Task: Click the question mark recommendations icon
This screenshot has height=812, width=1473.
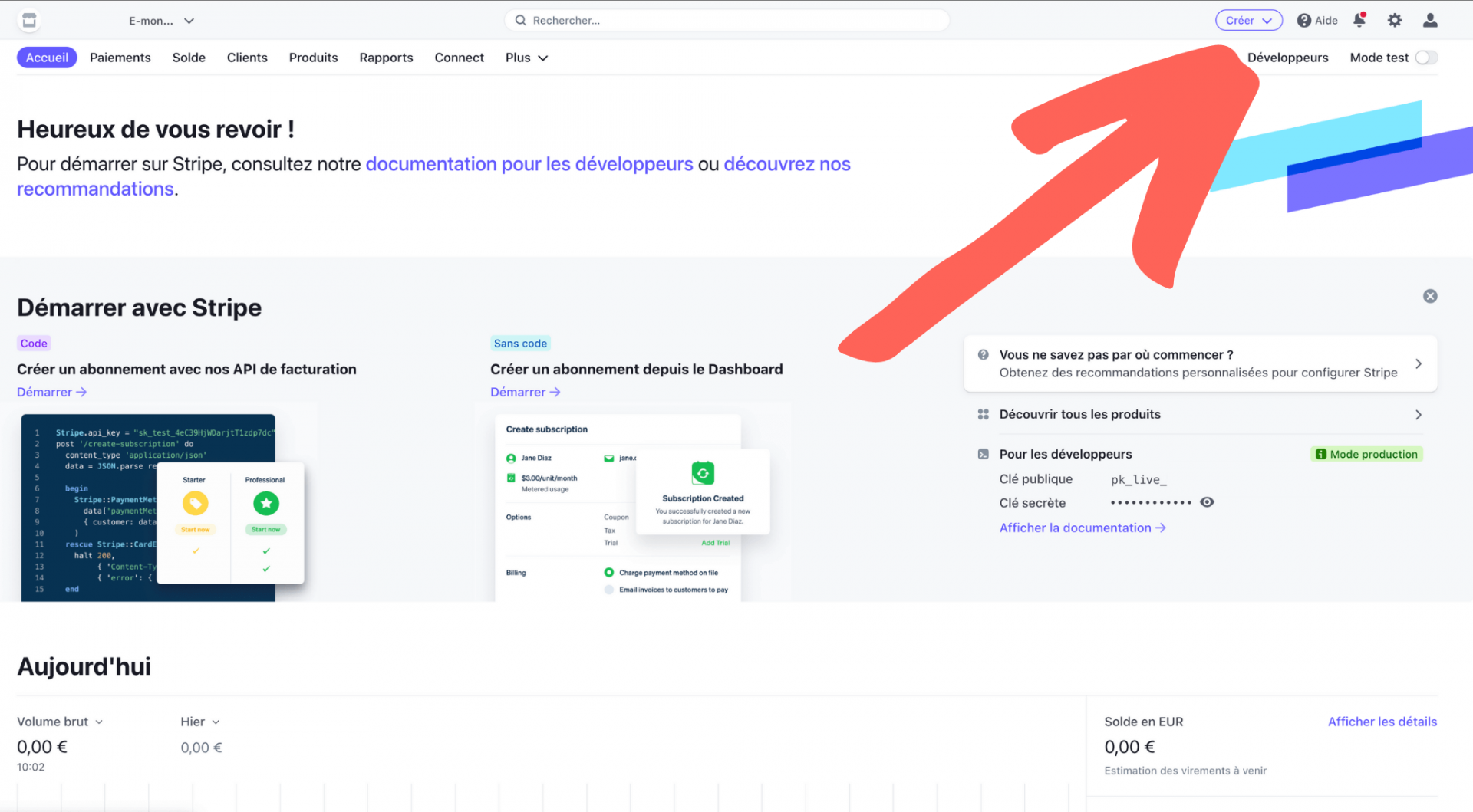Action: coord(983,355)
